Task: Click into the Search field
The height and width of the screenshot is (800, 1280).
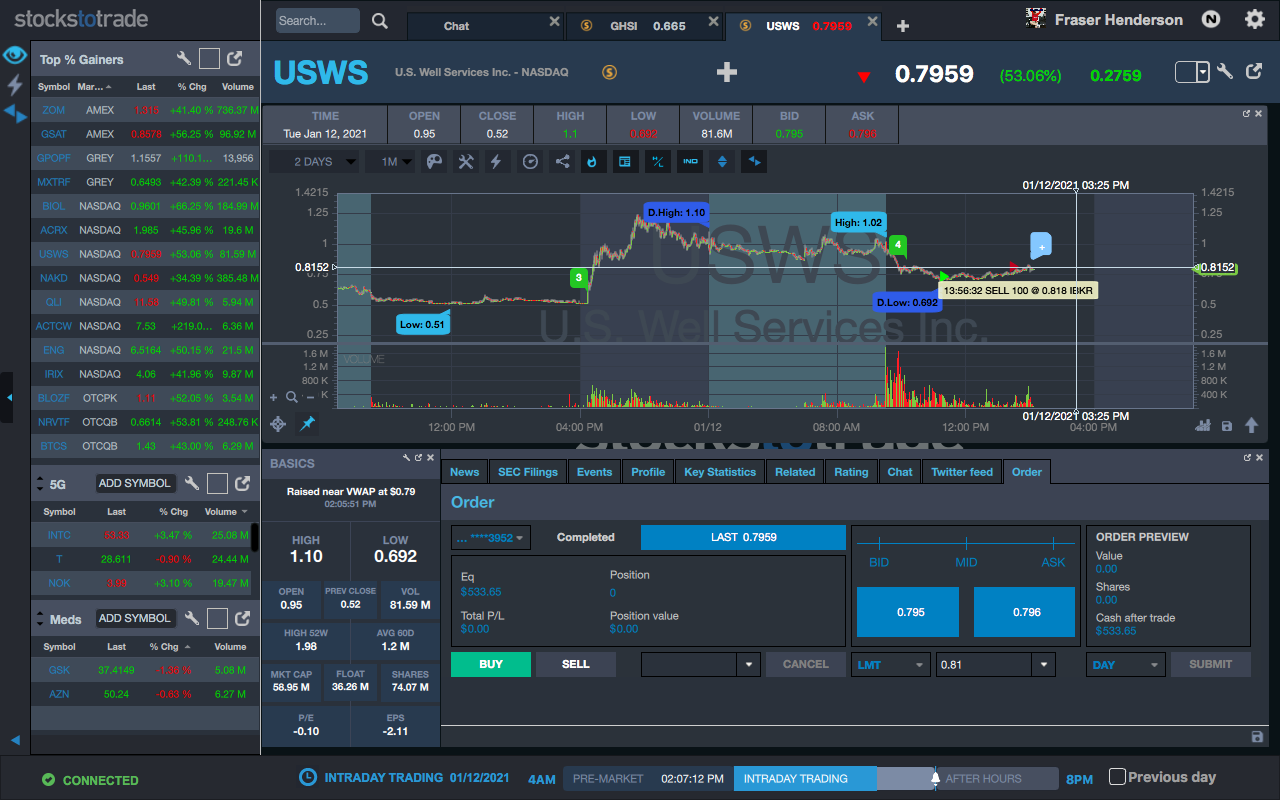Action: coord(317,21)
